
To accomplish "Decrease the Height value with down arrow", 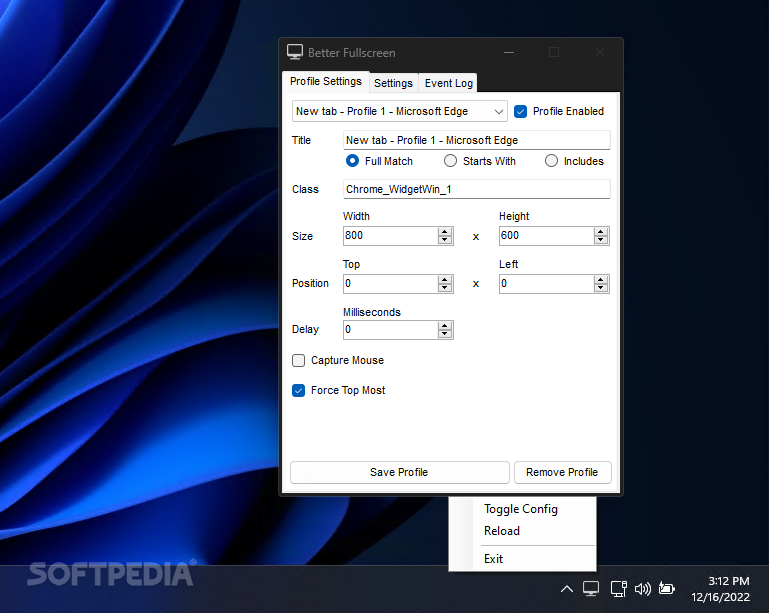I will tap(601, 240).
